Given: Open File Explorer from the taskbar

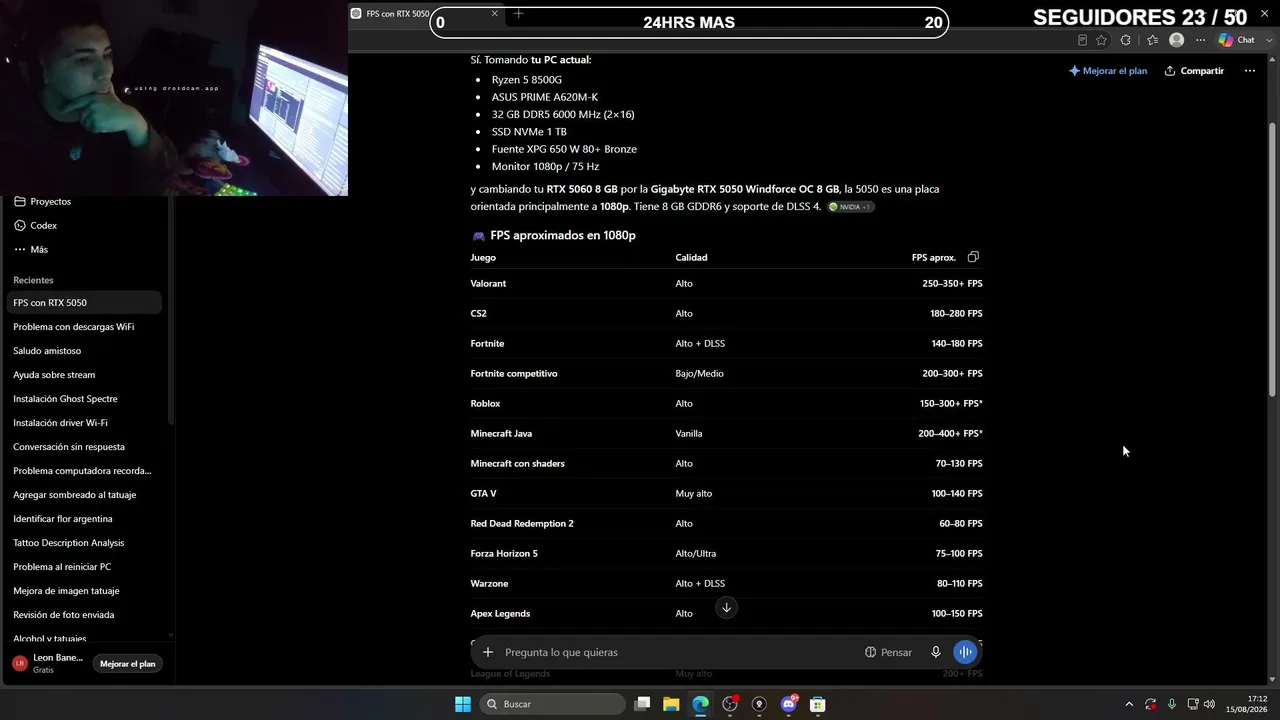Looking at the screenshot, I should coord(671,704).
